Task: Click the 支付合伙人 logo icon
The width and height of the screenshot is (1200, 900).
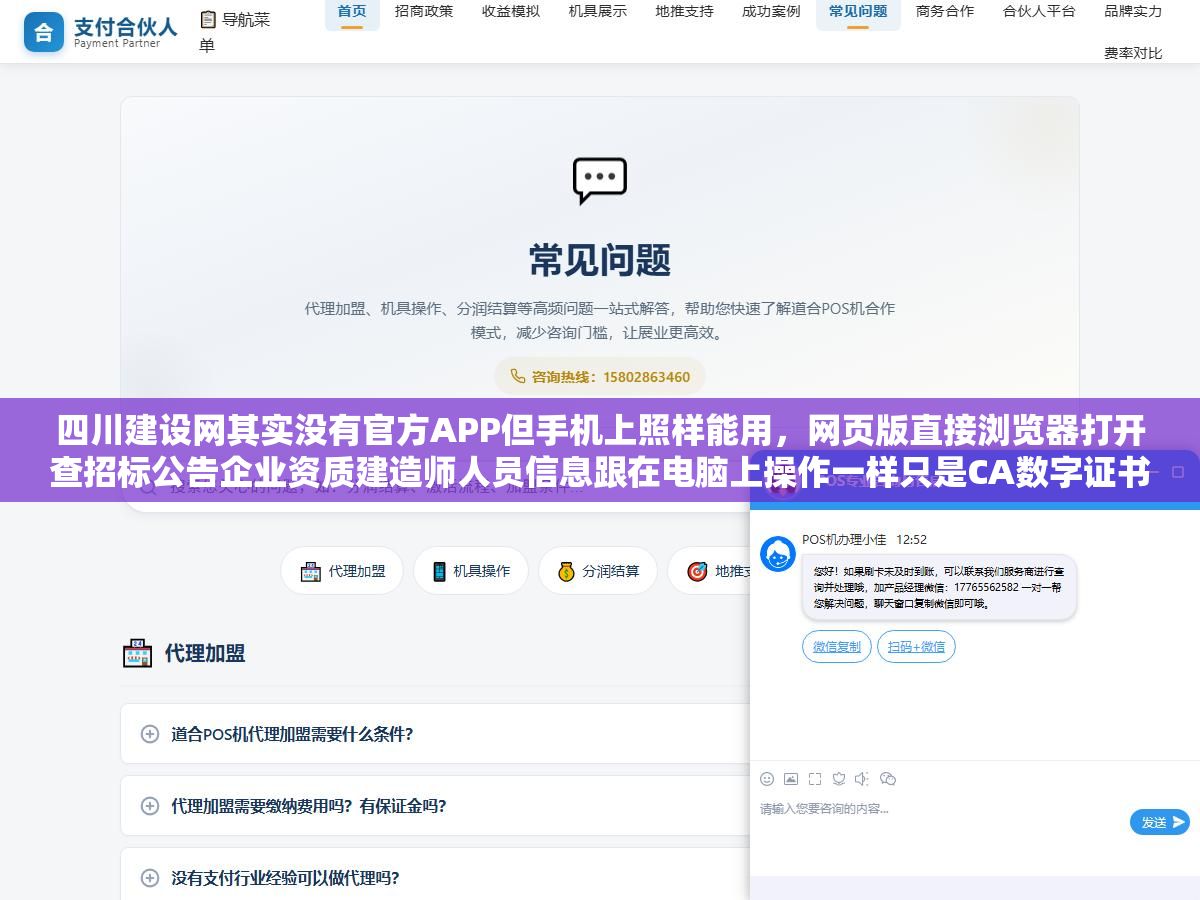Action: pos(43,32)
